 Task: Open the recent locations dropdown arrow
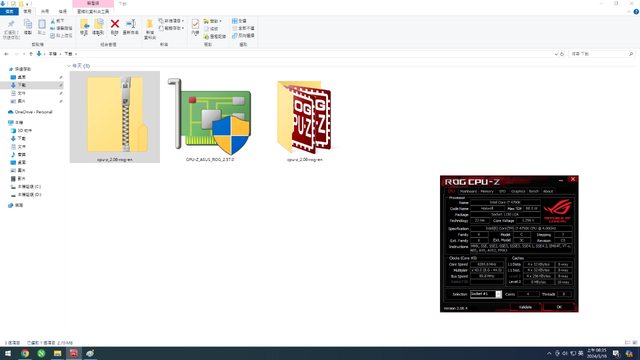24,54
